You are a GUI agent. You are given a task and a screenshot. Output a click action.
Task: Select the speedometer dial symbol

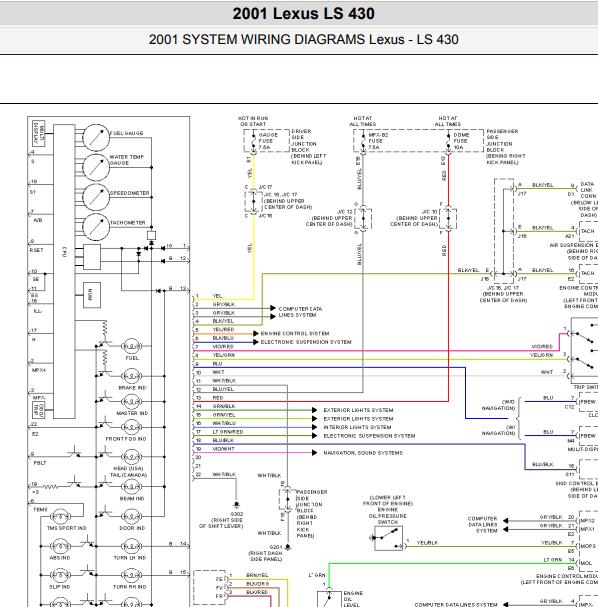[x=96, y=197]
